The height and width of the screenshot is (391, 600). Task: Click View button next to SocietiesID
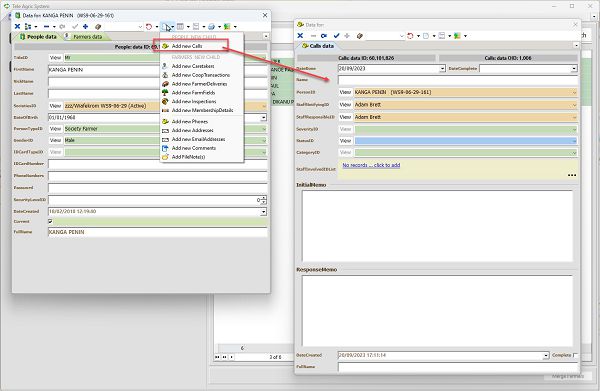coord(55,106)
